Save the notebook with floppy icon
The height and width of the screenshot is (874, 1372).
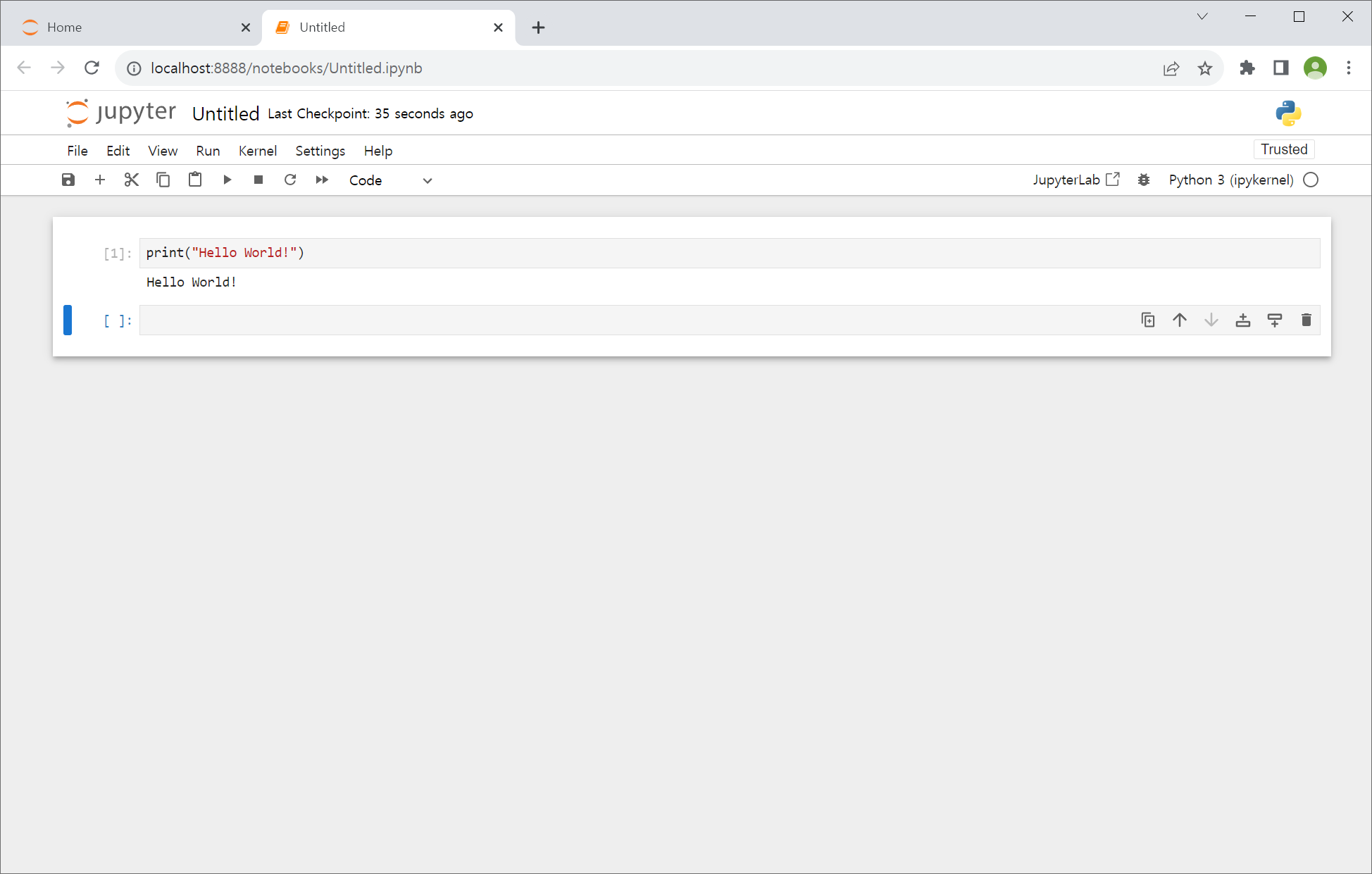[x=68, y=180]
